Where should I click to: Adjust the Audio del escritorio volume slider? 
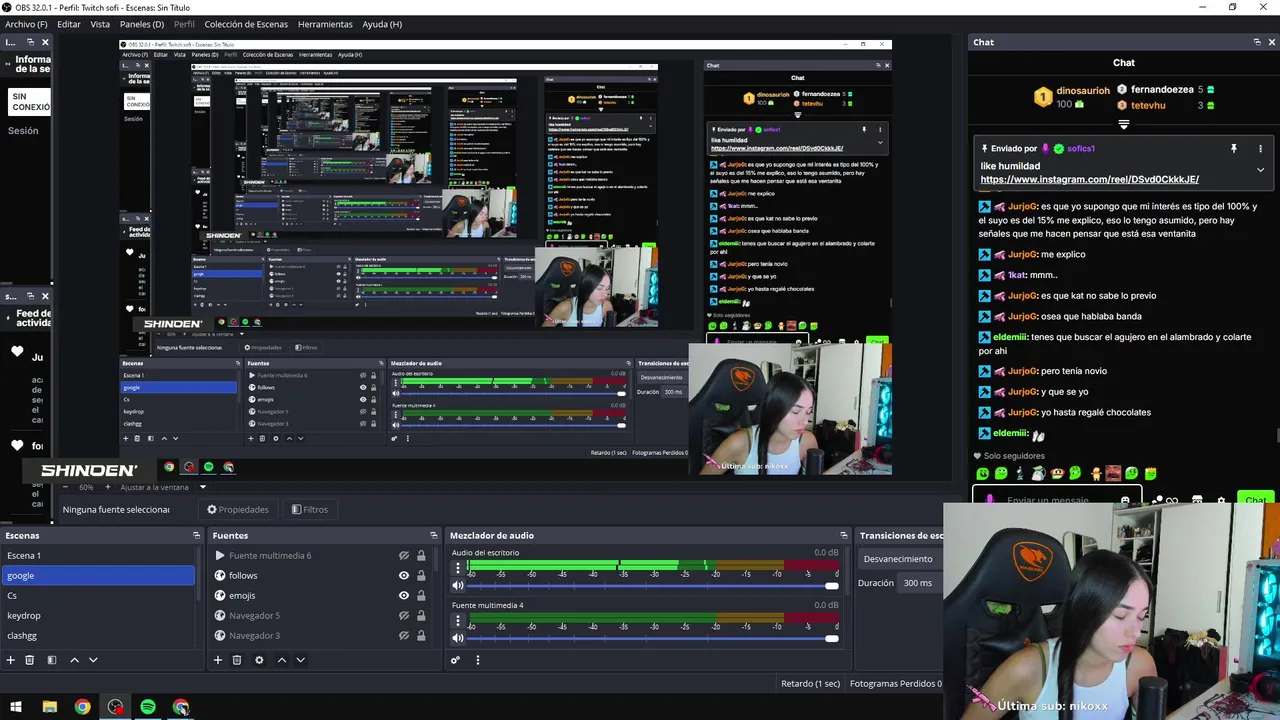(x=653, y=586)
